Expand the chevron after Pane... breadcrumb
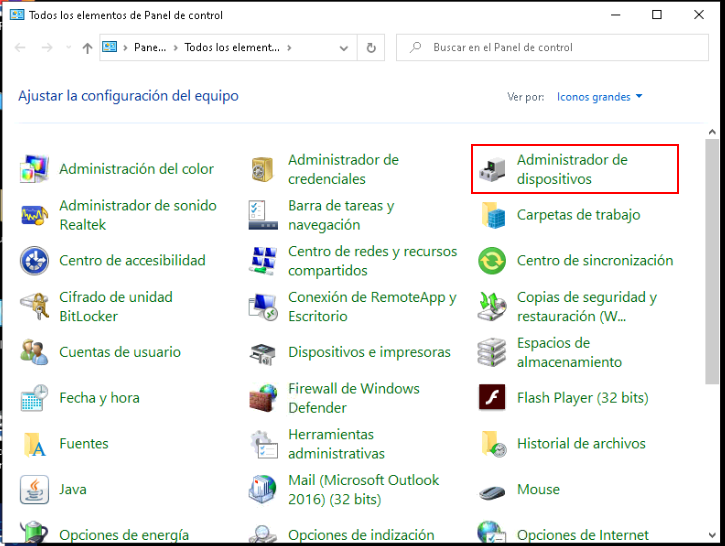 [x=175, y=48]
